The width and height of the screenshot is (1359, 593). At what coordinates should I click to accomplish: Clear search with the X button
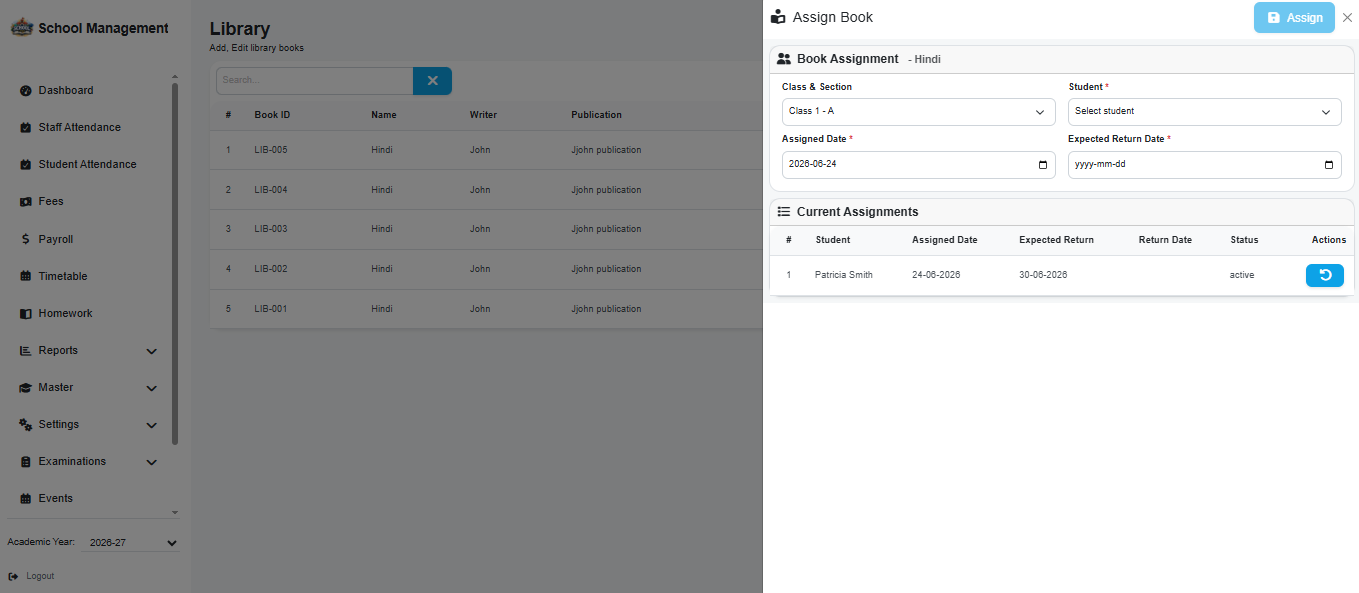432,81
